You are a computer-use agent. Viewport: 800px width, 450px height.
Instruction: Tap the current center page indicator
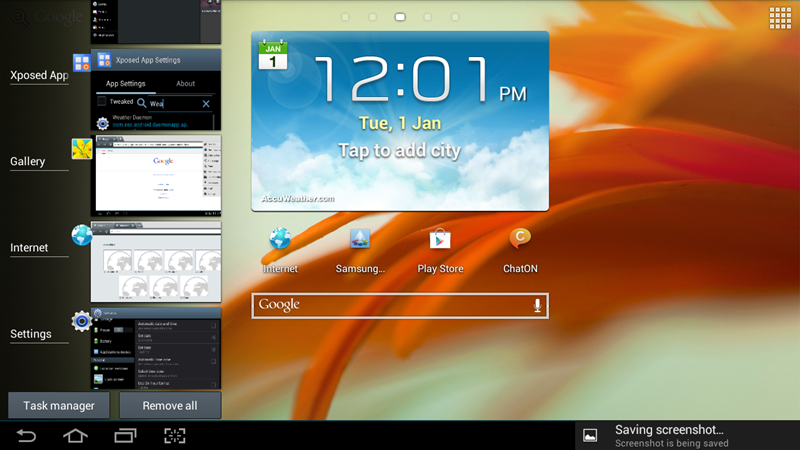(x=400, y=17)
